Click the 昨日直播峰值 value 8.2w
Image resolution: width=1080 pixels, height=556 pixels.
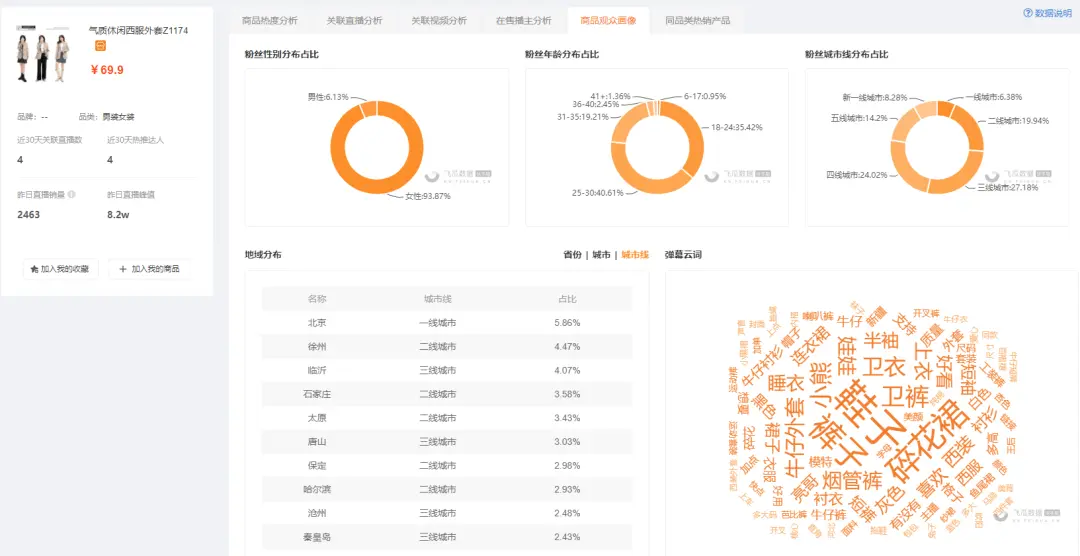pyautogui.click(x=118, y=215)
